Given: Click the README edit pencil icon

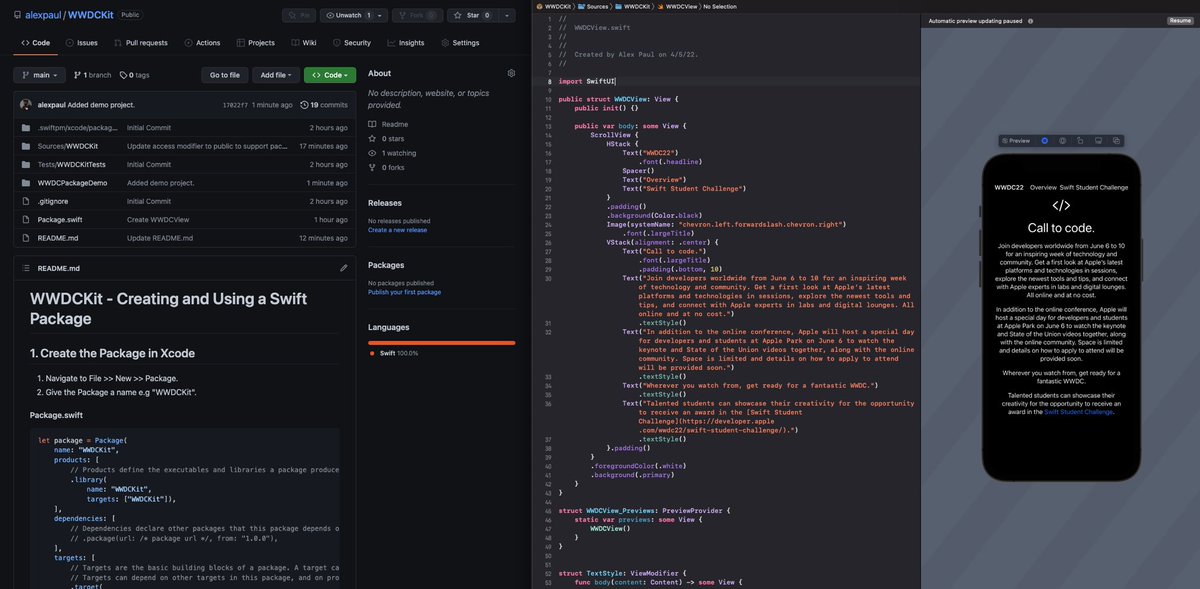Looking at the screenshot, I should (343, 268).
